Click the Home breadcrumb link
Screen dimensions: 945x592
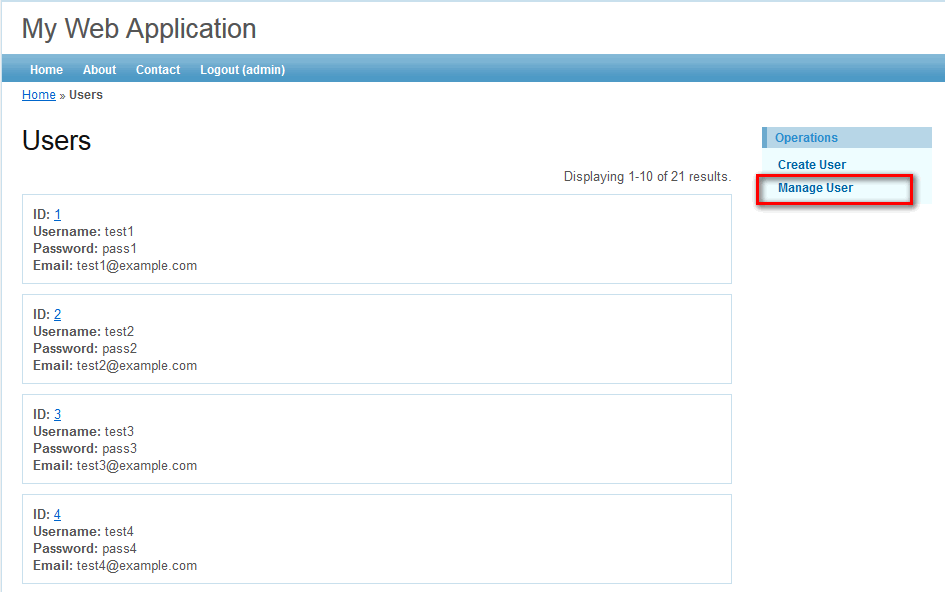(x=39, y=95)
